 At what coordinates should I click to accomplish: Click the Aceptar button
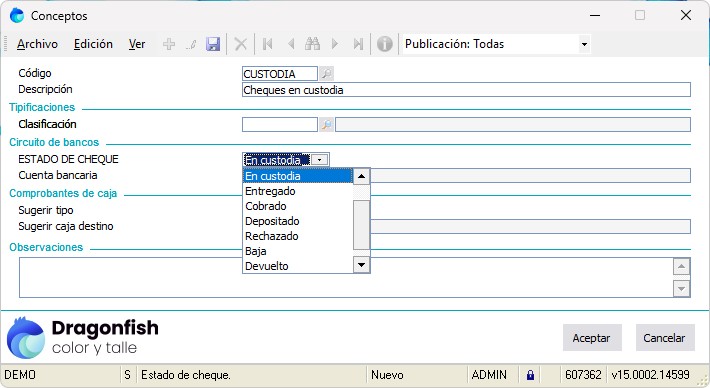click(x=592, y=338)
